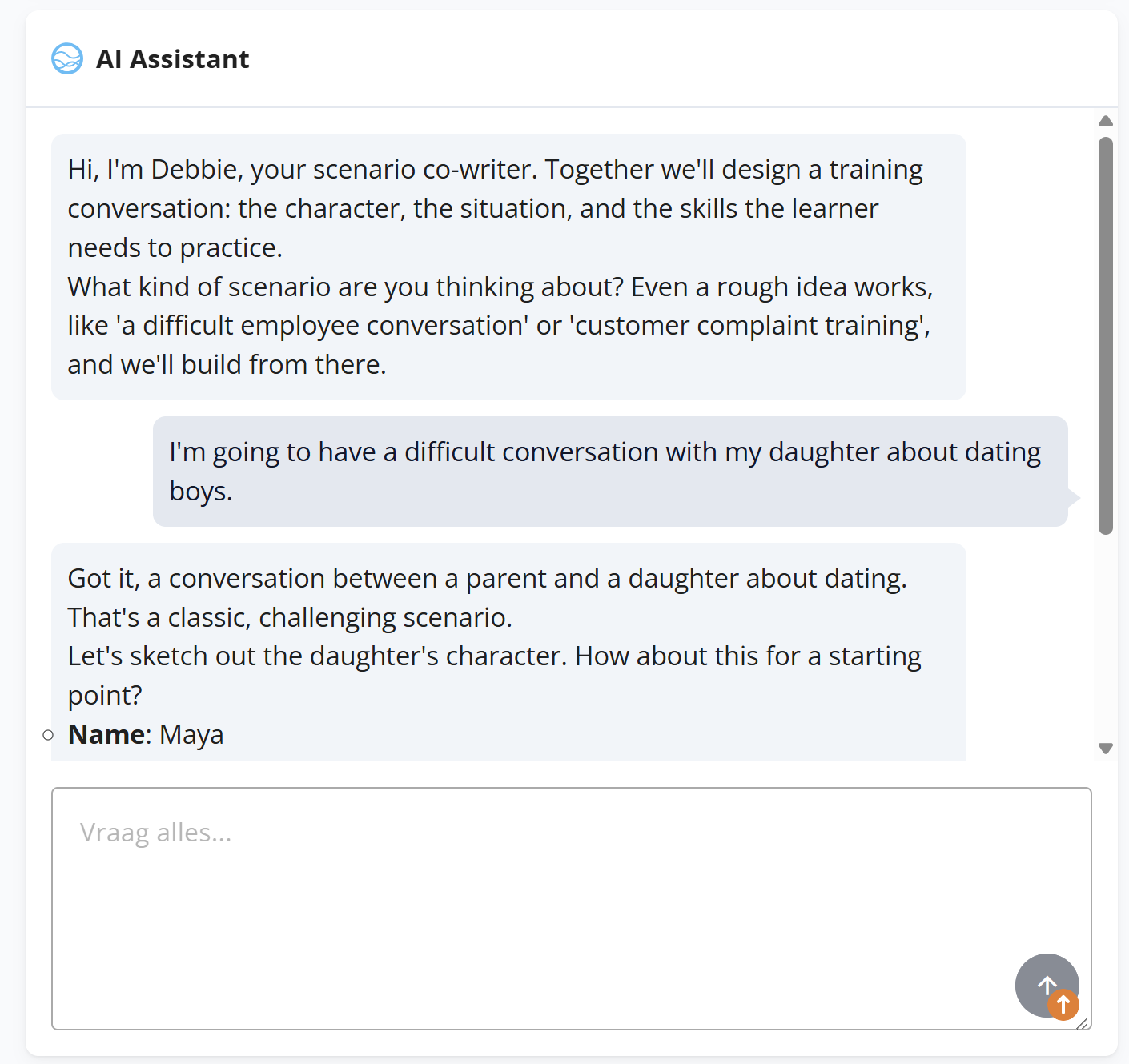Click the textarea resize handle
This screenshot has width=1129, height=1064.
pyautogui.click(x=1083, y=1023)
